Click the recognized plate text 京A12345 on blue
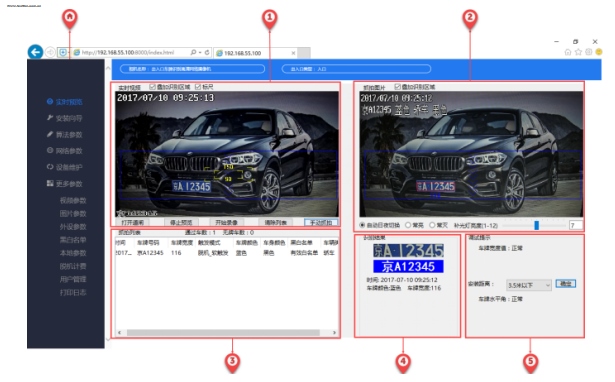The width and height of the screenshot is (615, 382). (x=408, y=266)
